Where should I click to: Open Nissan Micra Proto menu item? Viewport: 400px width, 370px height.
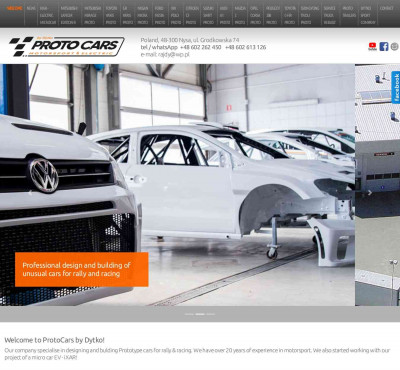click(x=143, y=15)
